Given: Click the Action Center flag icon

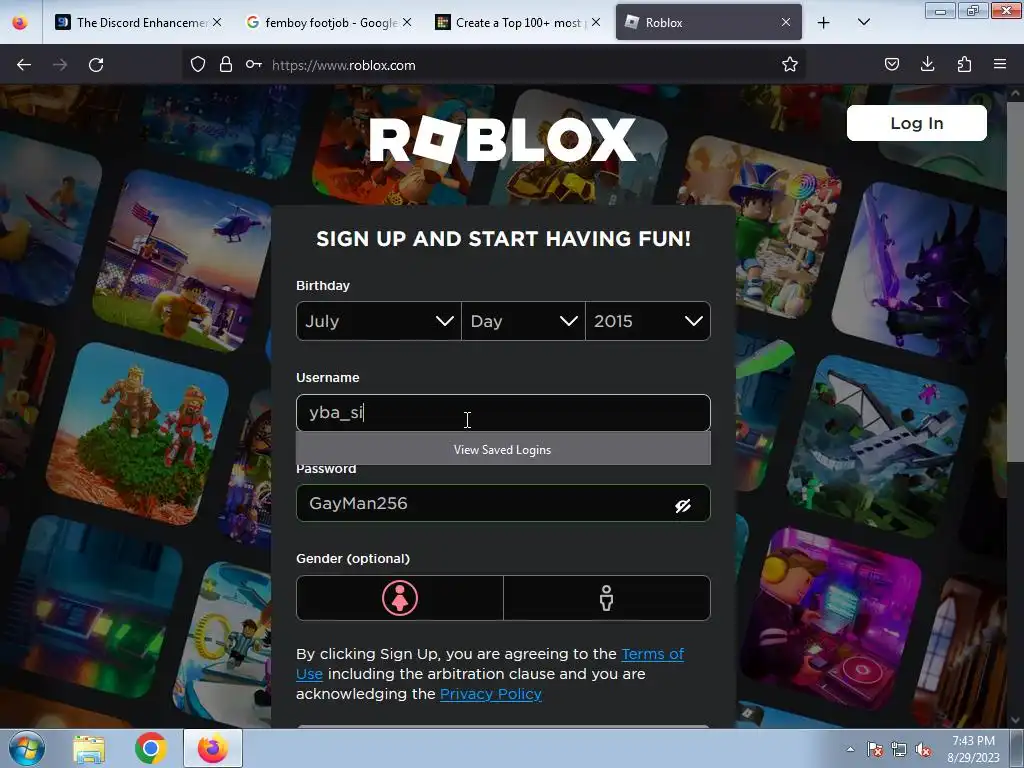Looking at the screenshot, I should coord(874,749).
